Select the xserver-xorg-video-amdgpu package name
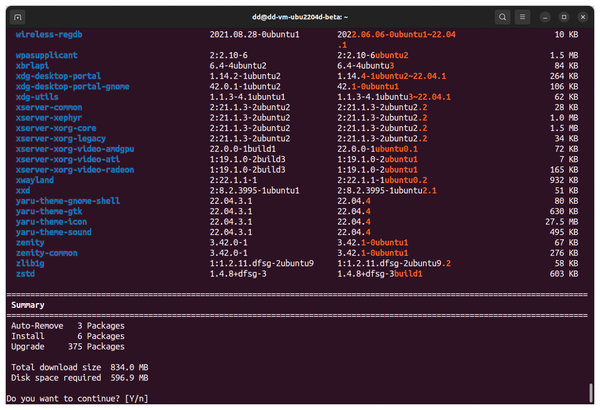This screenshot has width=600, height=410. click(75, 149)
